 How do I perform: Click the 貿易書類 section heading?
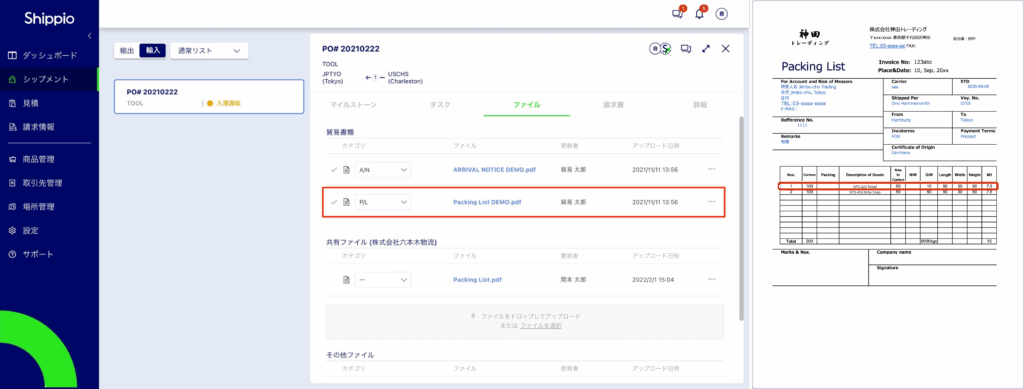(340, 132)
